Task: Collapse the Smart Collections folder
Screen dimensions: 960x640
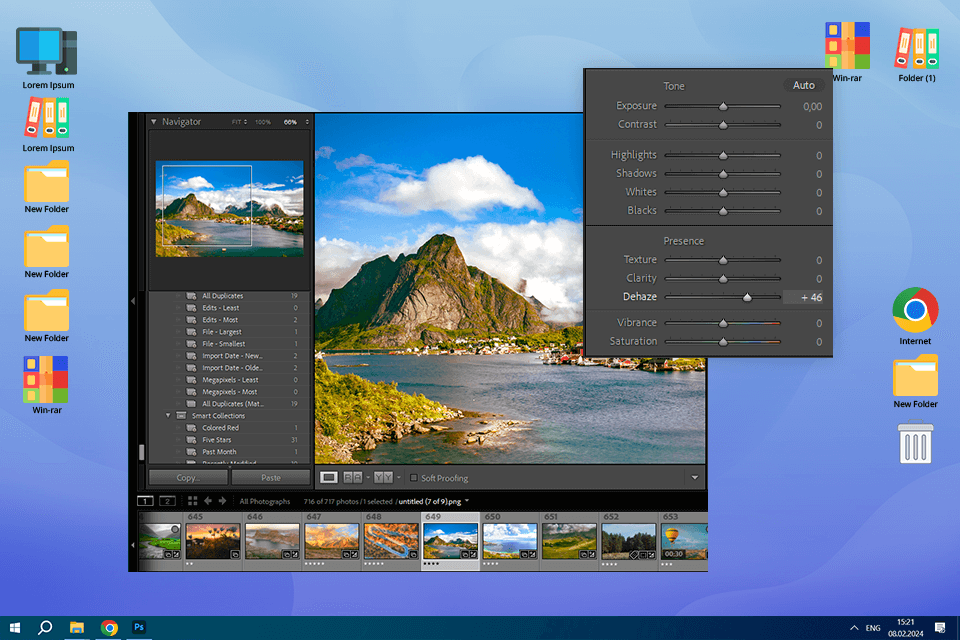Action: [168, 415]
